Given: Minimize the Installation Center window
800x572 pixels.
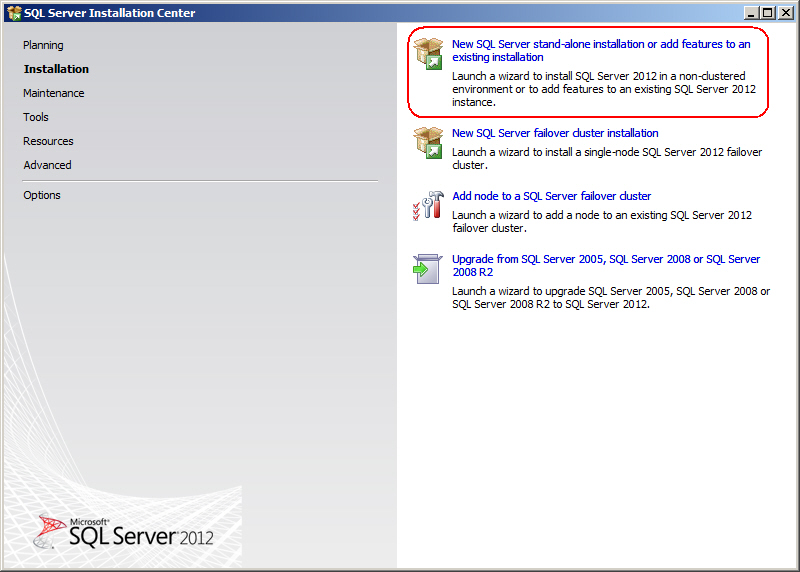Looking at the screenshot, I should pyautogui.click(x=751, y=13).
